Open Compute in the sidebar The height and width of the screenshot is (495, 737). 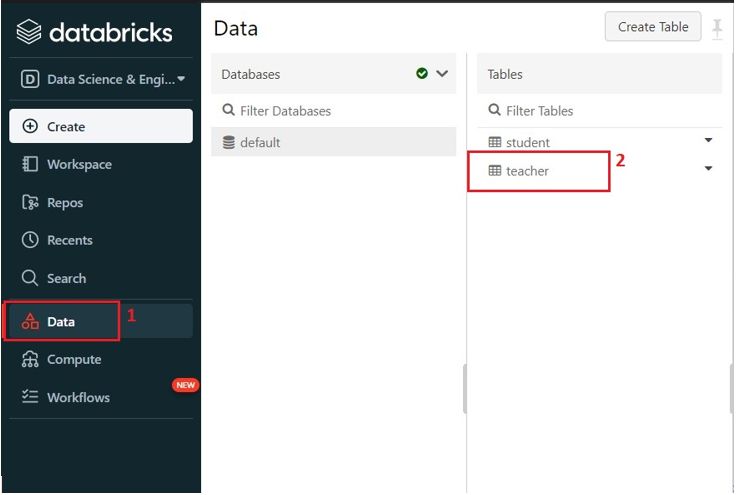101,359
